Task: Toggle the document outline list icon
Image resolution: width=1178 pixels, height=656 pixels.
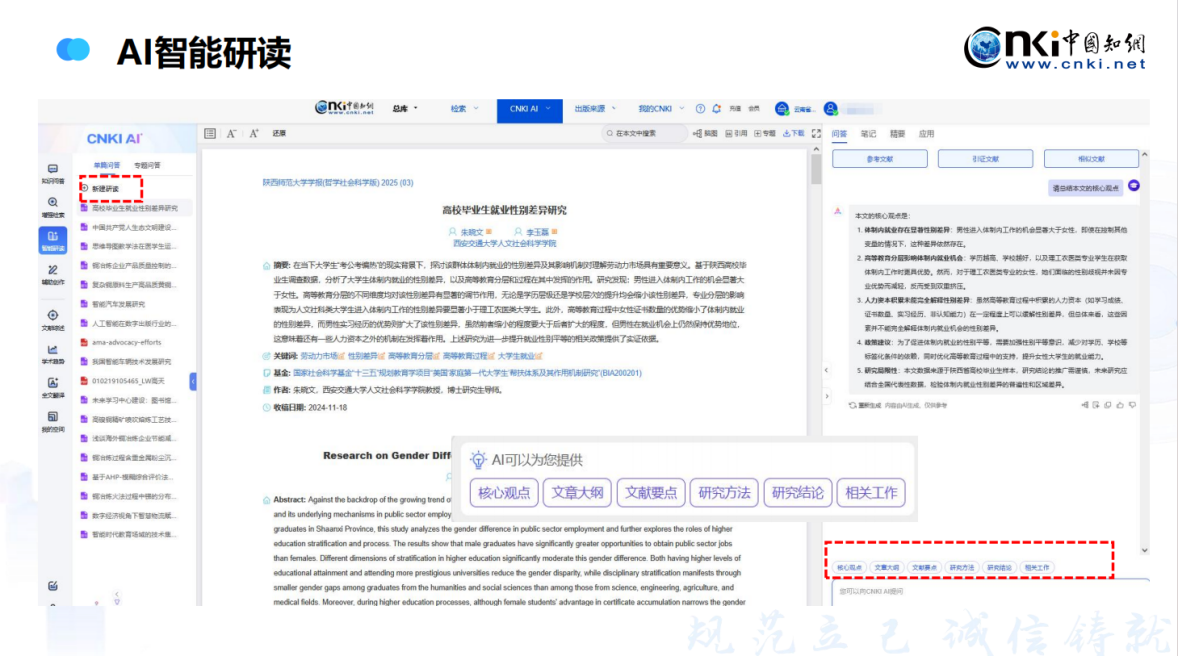Action: tap(210, 133)
